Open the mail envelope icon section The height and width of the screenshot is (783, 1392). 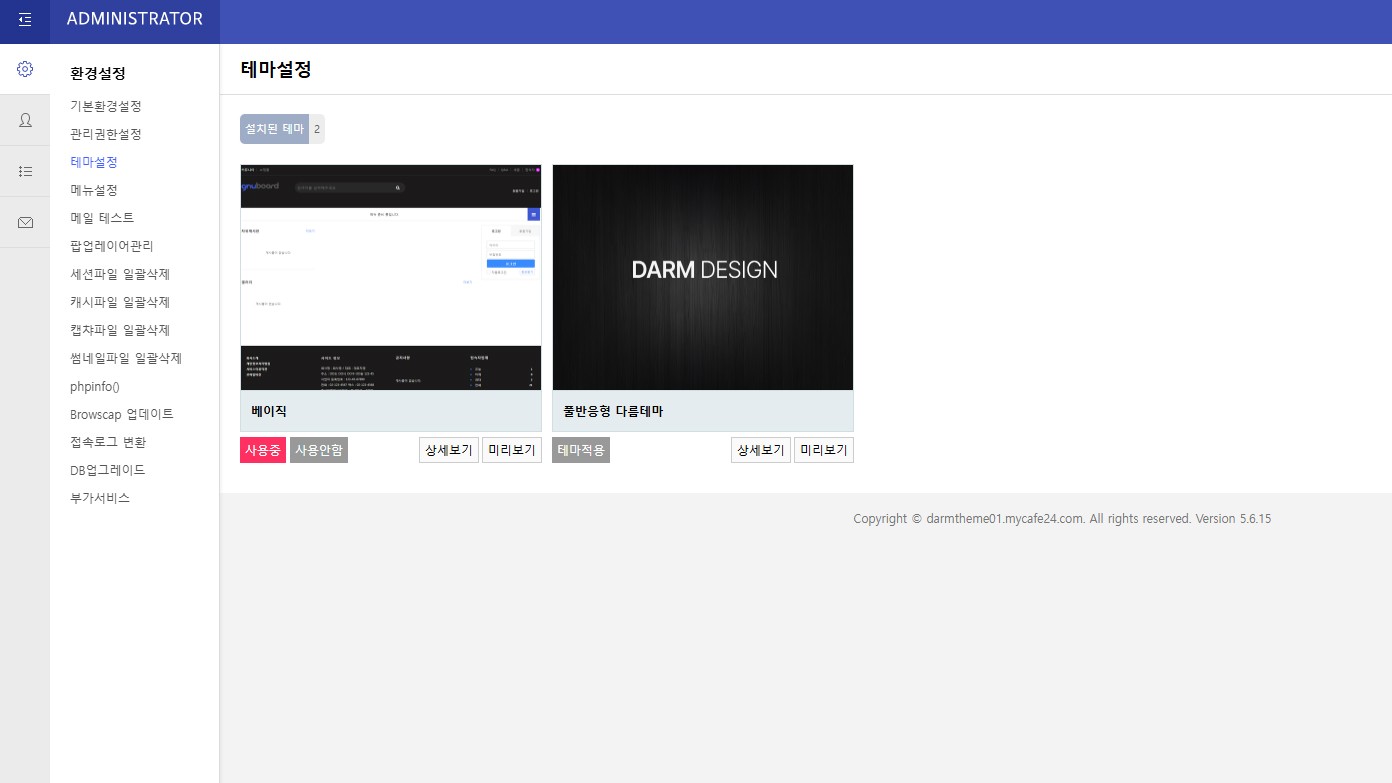point(25,222)
